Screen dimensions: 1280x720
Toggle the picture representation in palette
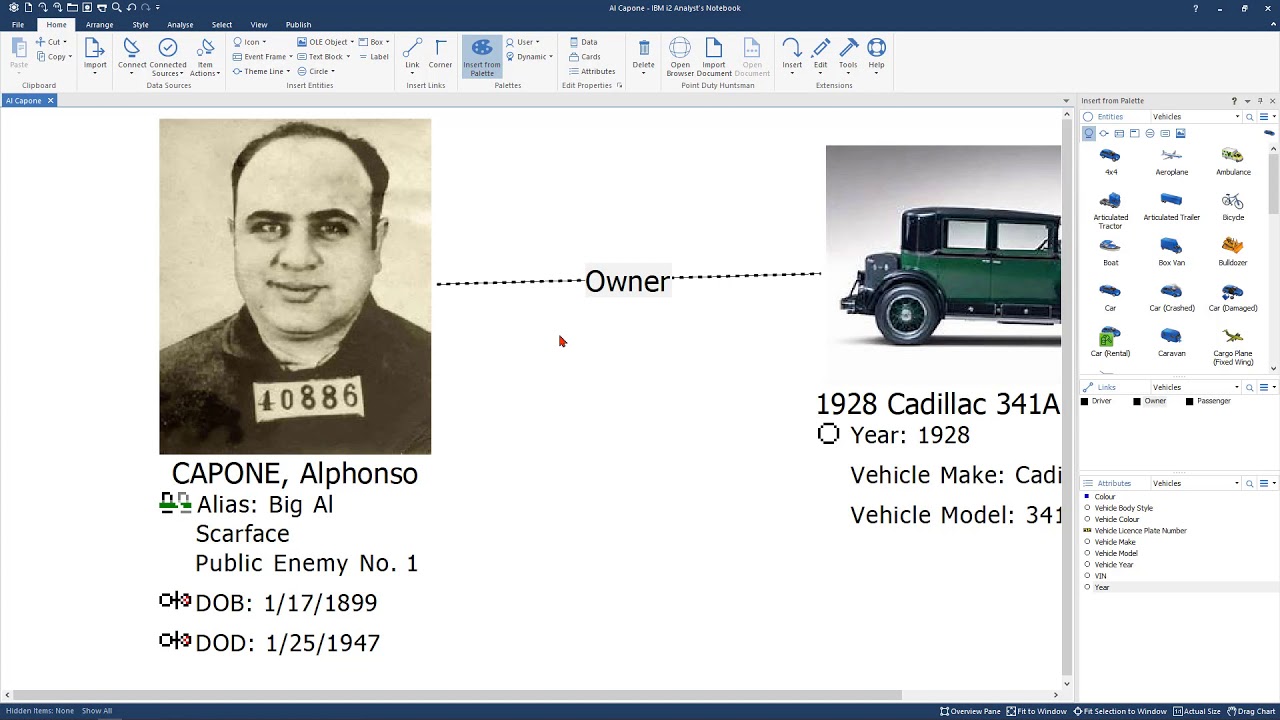pos(1180,134)
